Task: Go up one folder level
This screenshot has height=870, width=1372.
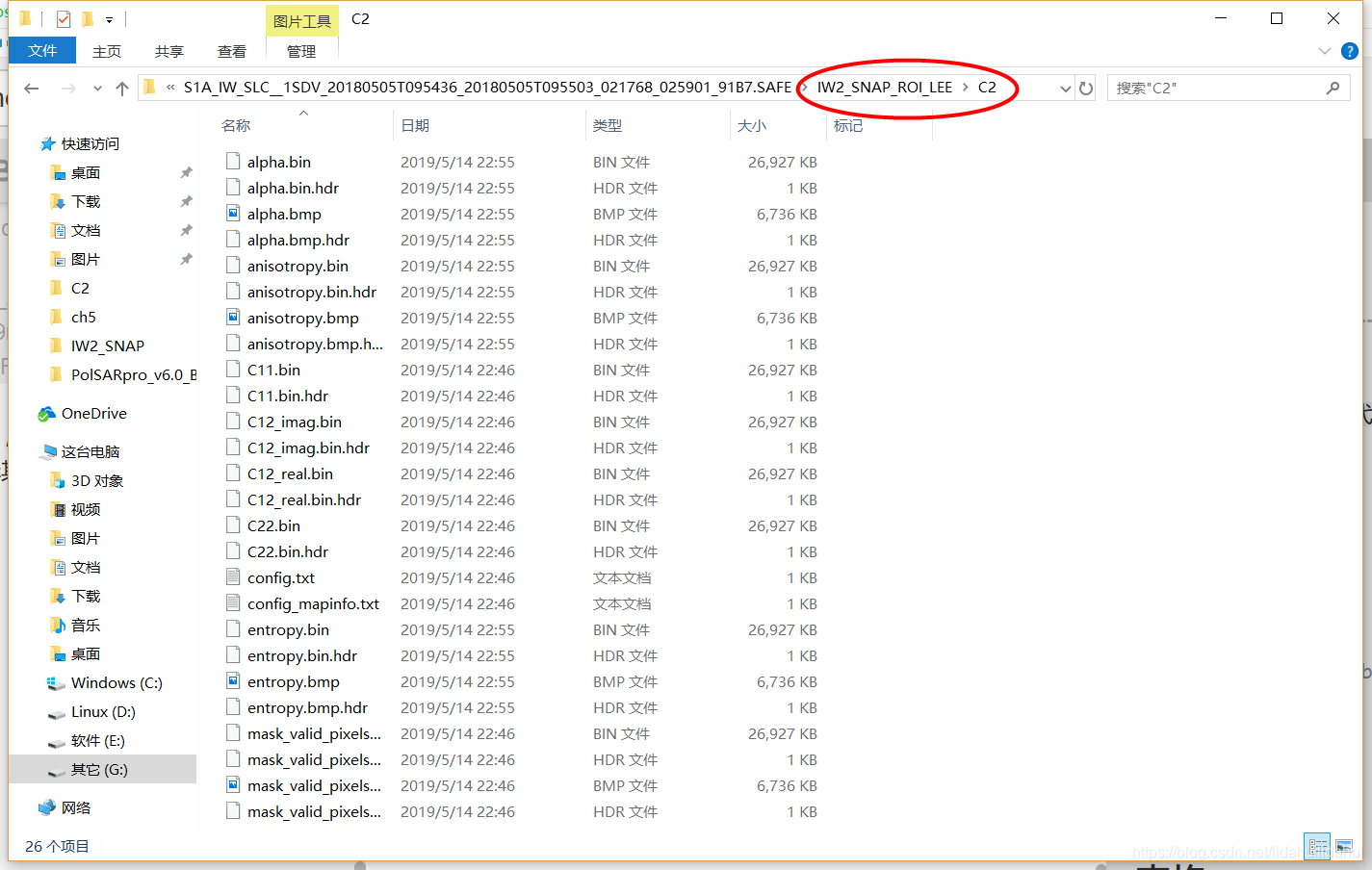Action: pos(122,89)
